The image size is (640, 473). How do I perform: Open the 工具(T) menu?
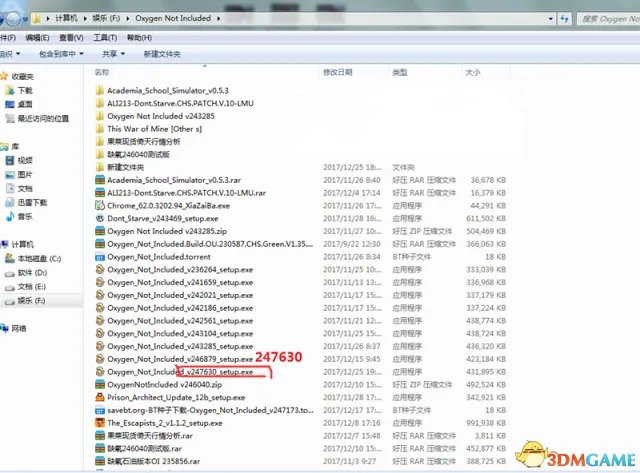(105, 38)
